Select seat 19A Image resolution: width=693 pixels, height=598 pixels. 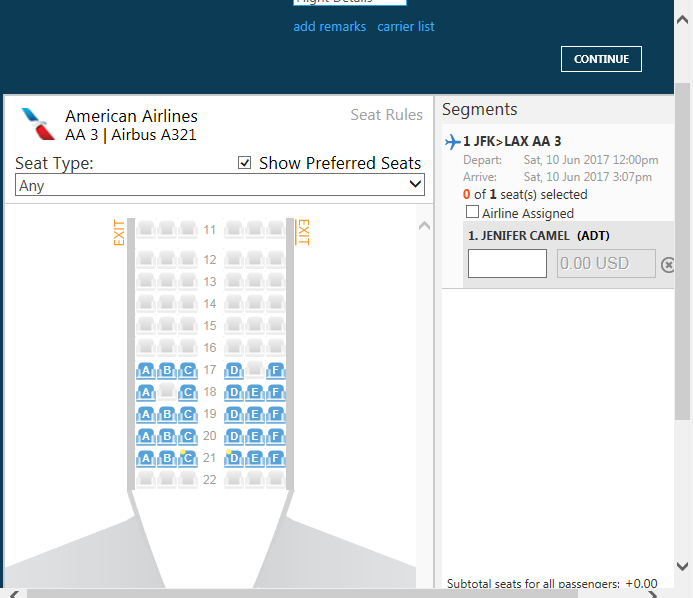146,415
